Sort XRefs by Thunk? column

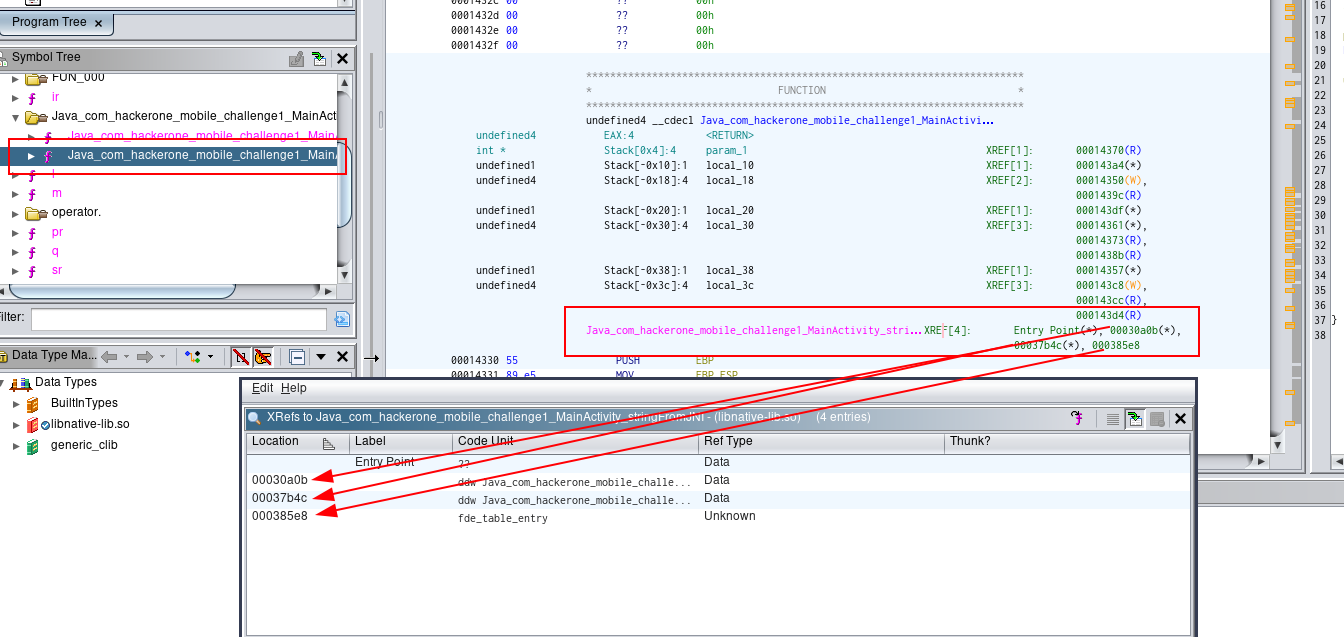coord(1067,442)
